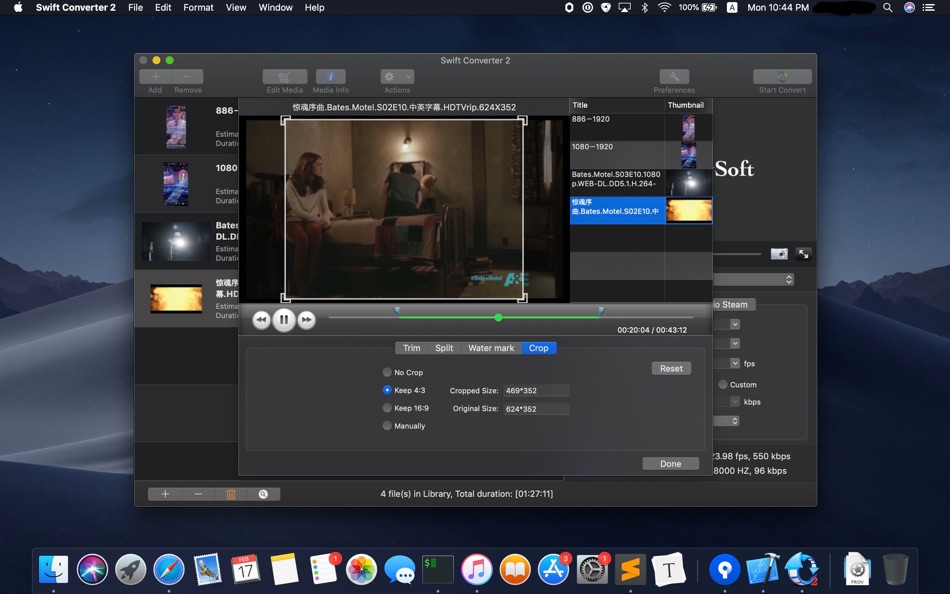Take a snapshot with the camera icon
Screen dimensions: 950x594
(779, 254)
